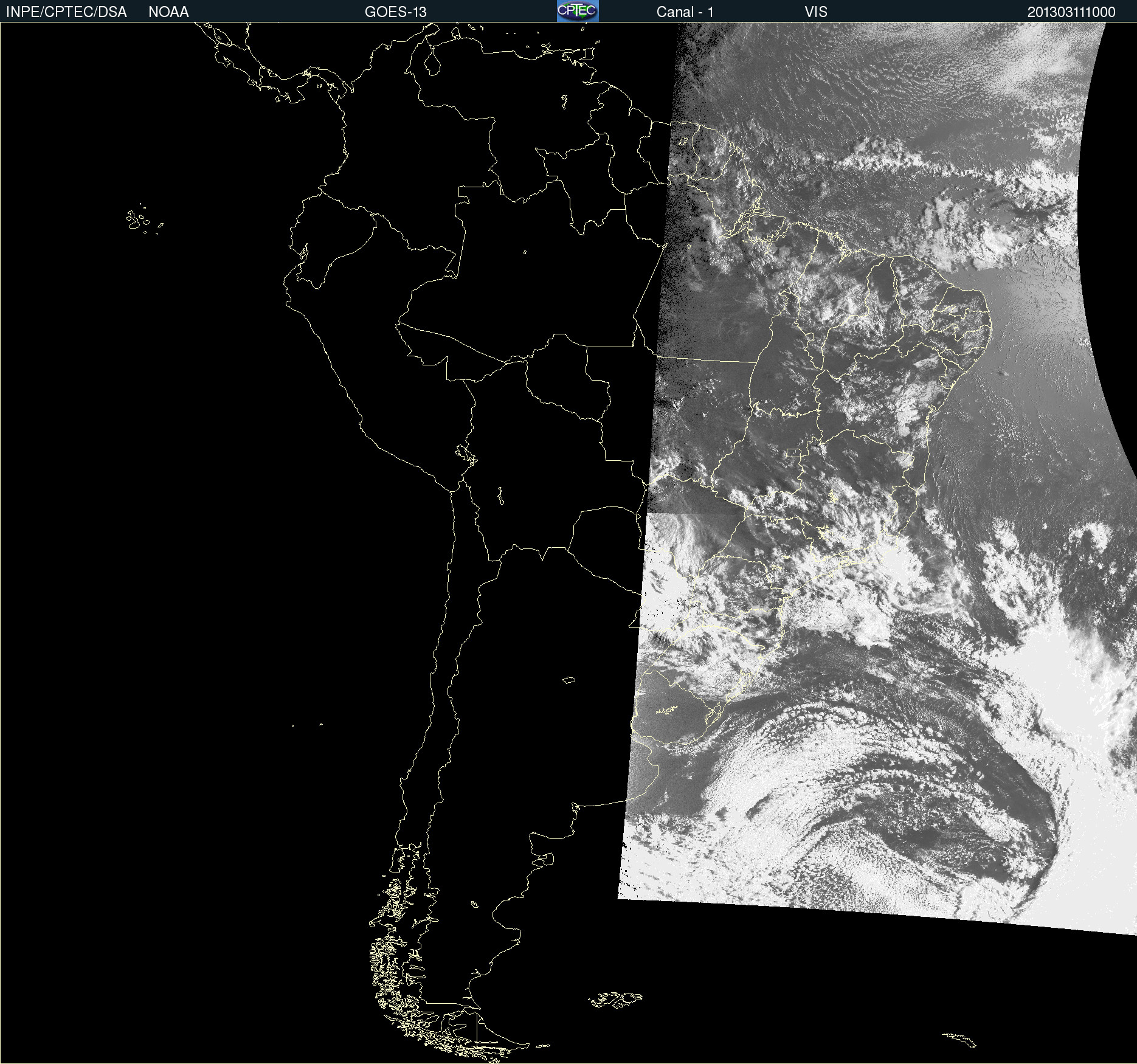1137x1064 pixels.
Task: Click the VIS channel label
Action: [816, 12]
